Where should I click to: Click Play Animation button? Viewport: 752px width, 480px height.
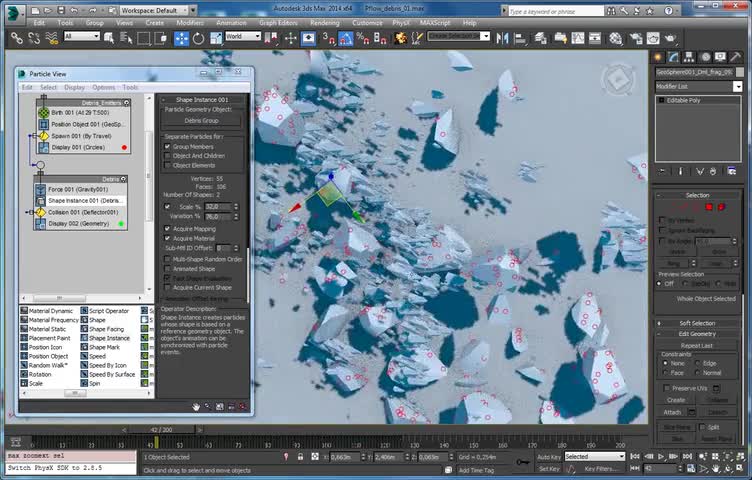(x=661, y=457)
